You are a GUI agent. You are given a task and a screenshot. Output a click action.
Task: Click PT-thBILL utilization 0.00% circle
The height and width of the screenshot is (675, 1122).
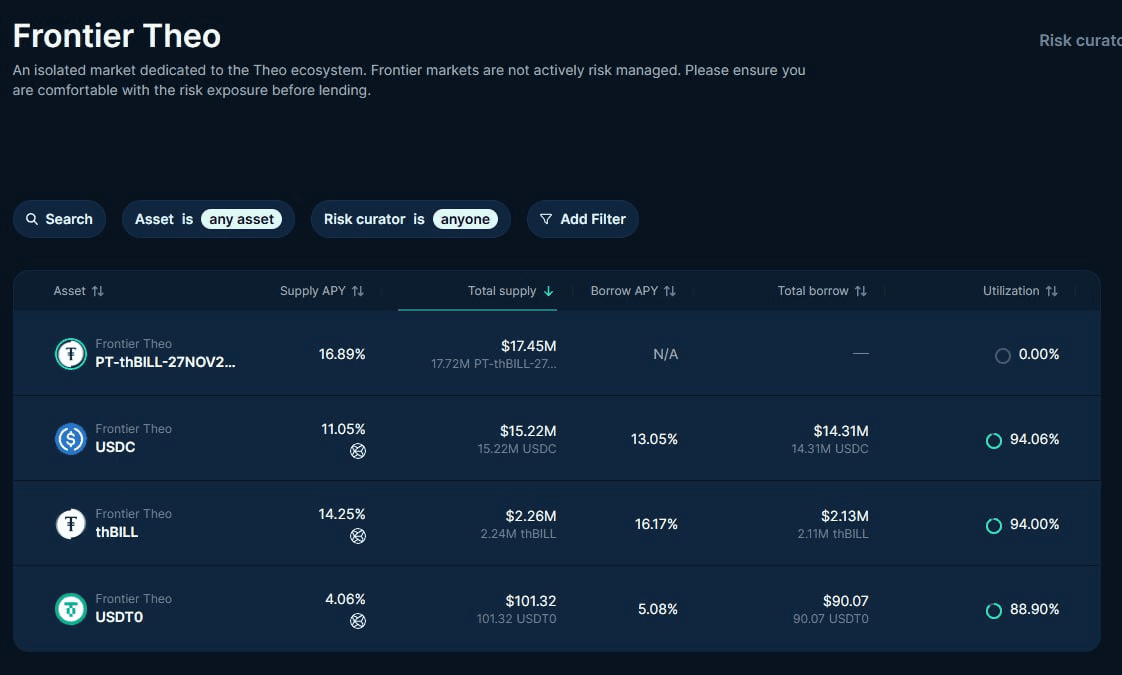coord(1003,355)
